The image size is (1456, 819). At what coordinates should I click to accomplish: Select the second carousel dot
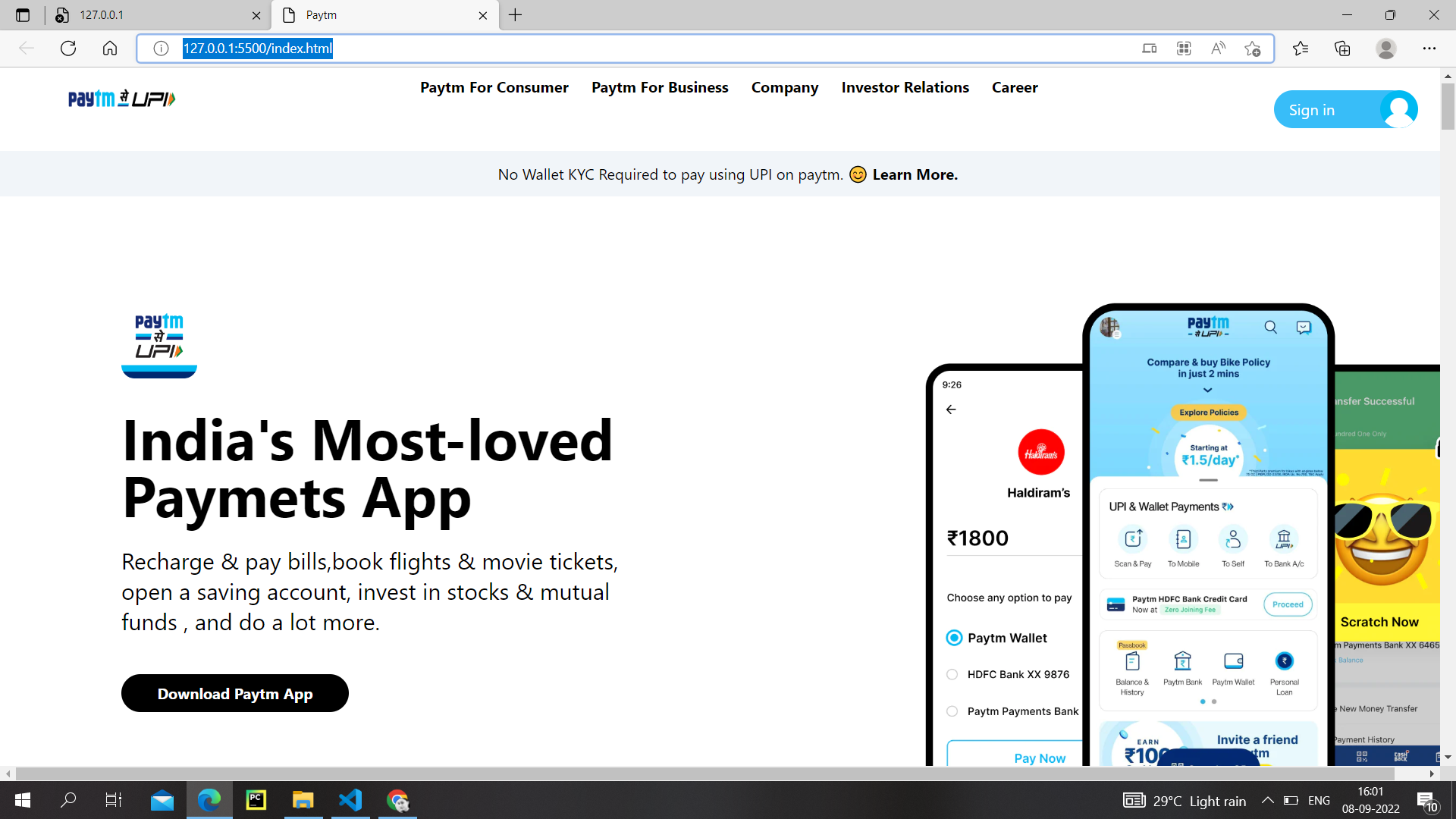pyautogui.click(x=1213, y=701)
